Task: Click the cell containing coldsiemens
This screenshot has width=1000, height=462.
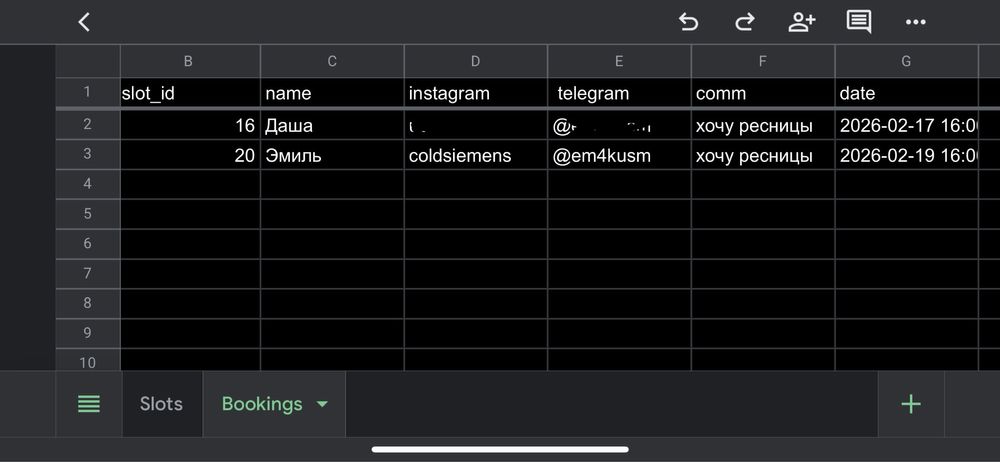Action: 475,156
